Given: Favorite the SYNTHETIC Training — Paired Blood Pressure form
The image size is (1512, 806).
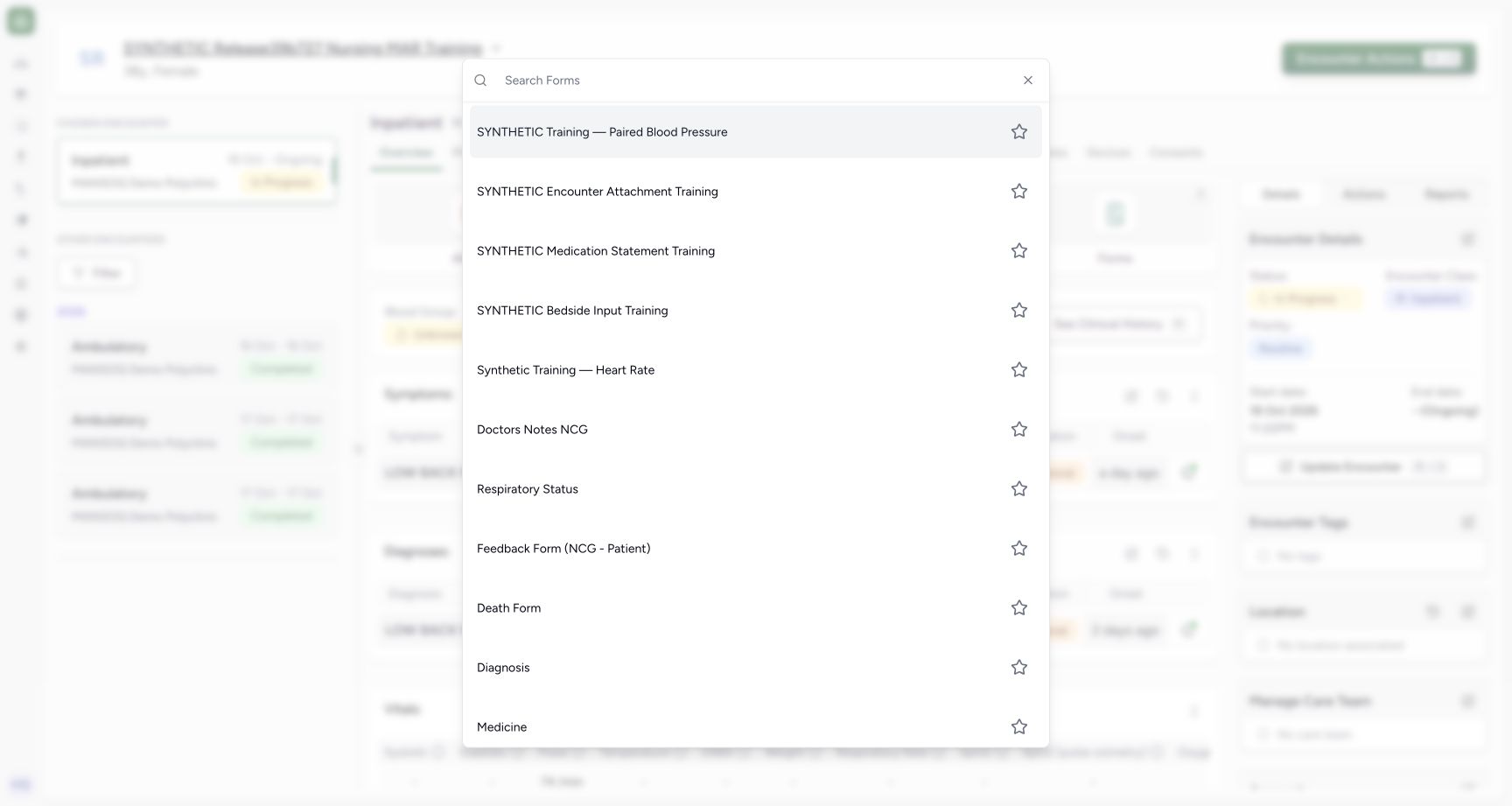Looking at the screenshot, I should [1019, 132].
